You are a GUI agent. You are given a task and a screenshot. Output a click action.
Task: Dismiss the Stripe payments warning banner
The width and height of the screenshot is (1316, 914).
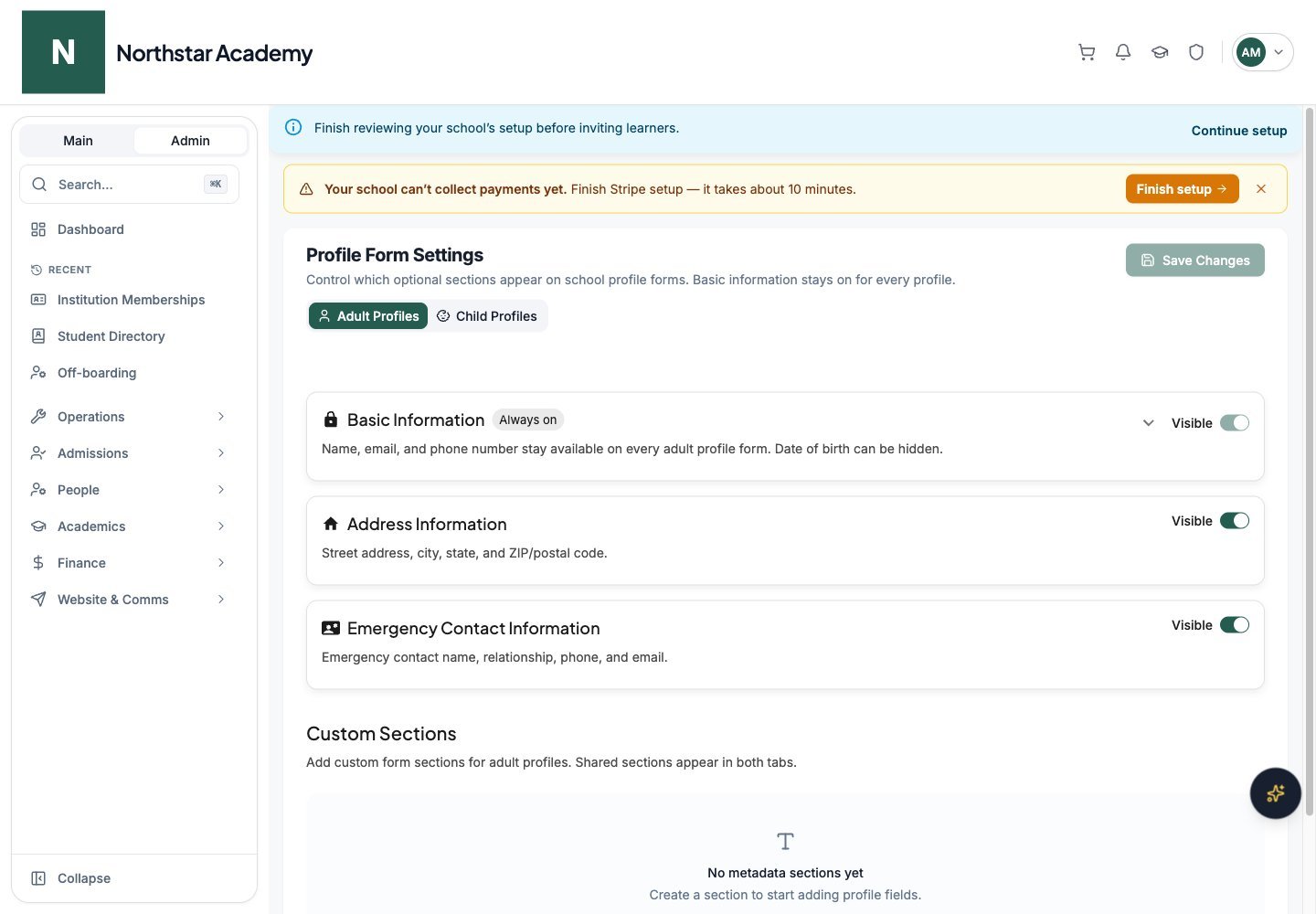coord(1261,189)
